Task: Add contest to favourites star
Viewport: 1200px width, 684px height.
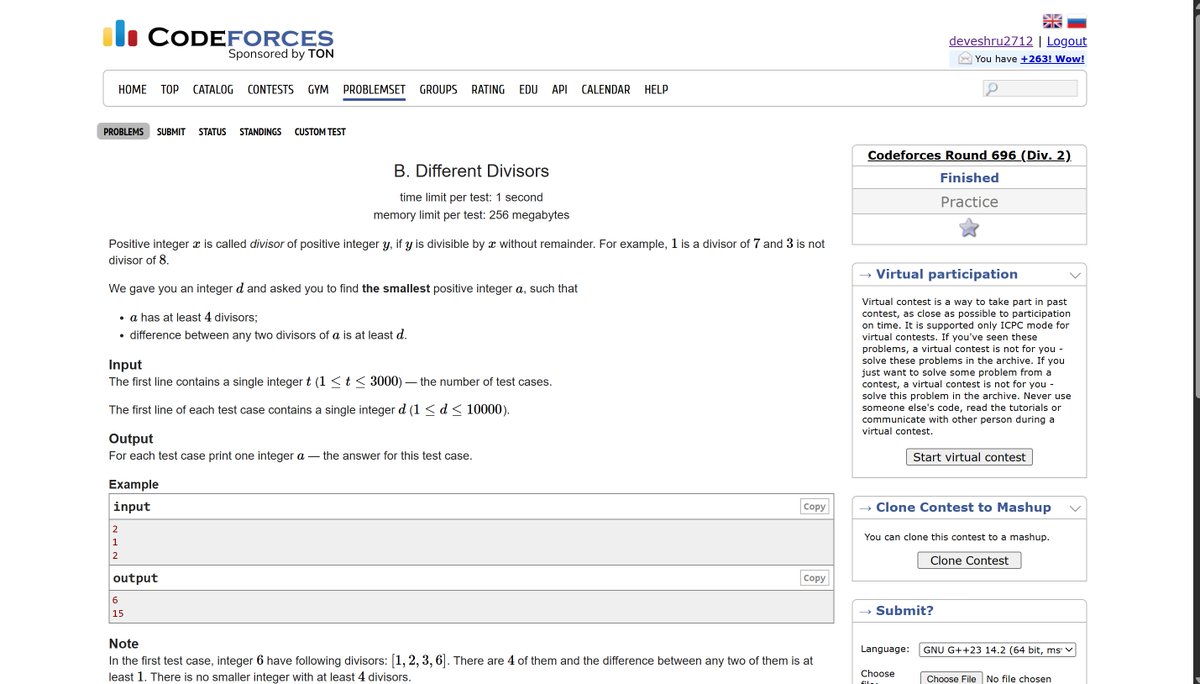Action: tap(969, 228)
